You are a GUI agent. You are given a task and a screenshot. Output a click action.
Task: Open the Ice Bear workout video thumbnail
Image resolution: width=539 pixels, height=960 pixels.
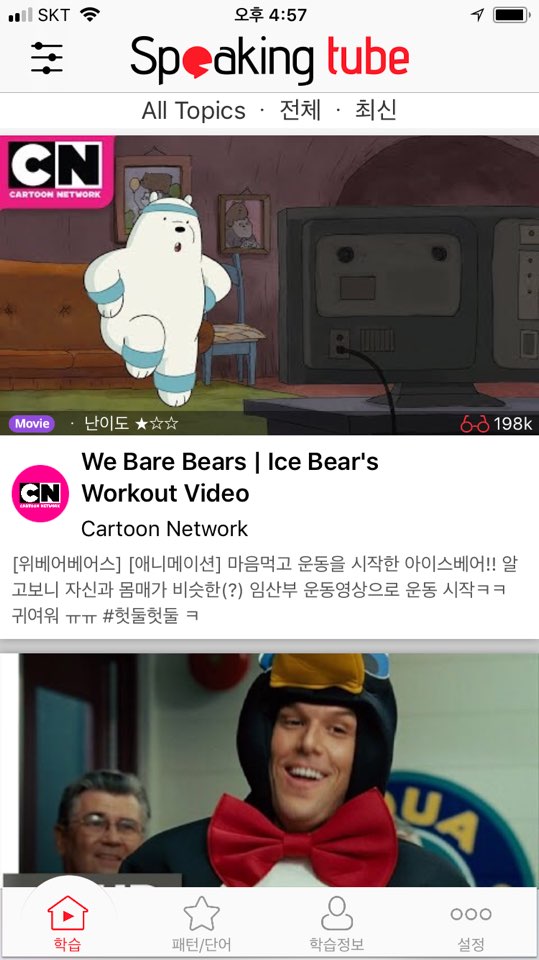coord(270,285)
